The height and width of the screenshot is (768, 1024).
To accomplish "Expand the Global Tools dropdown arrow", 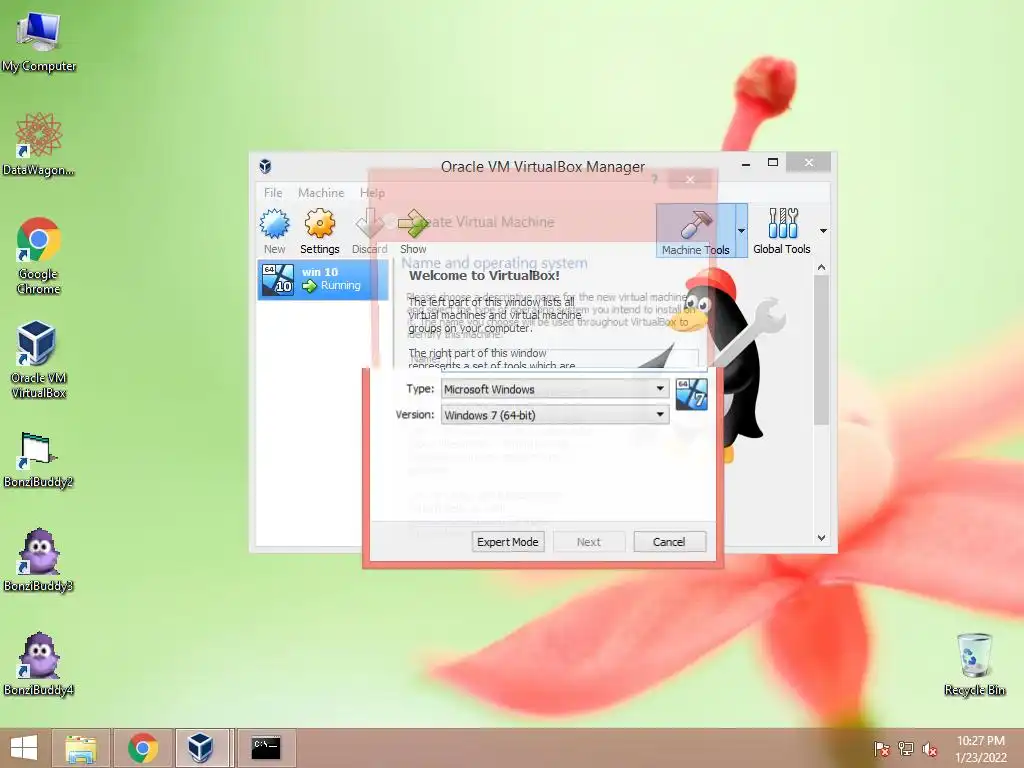I will coord(823,231).
